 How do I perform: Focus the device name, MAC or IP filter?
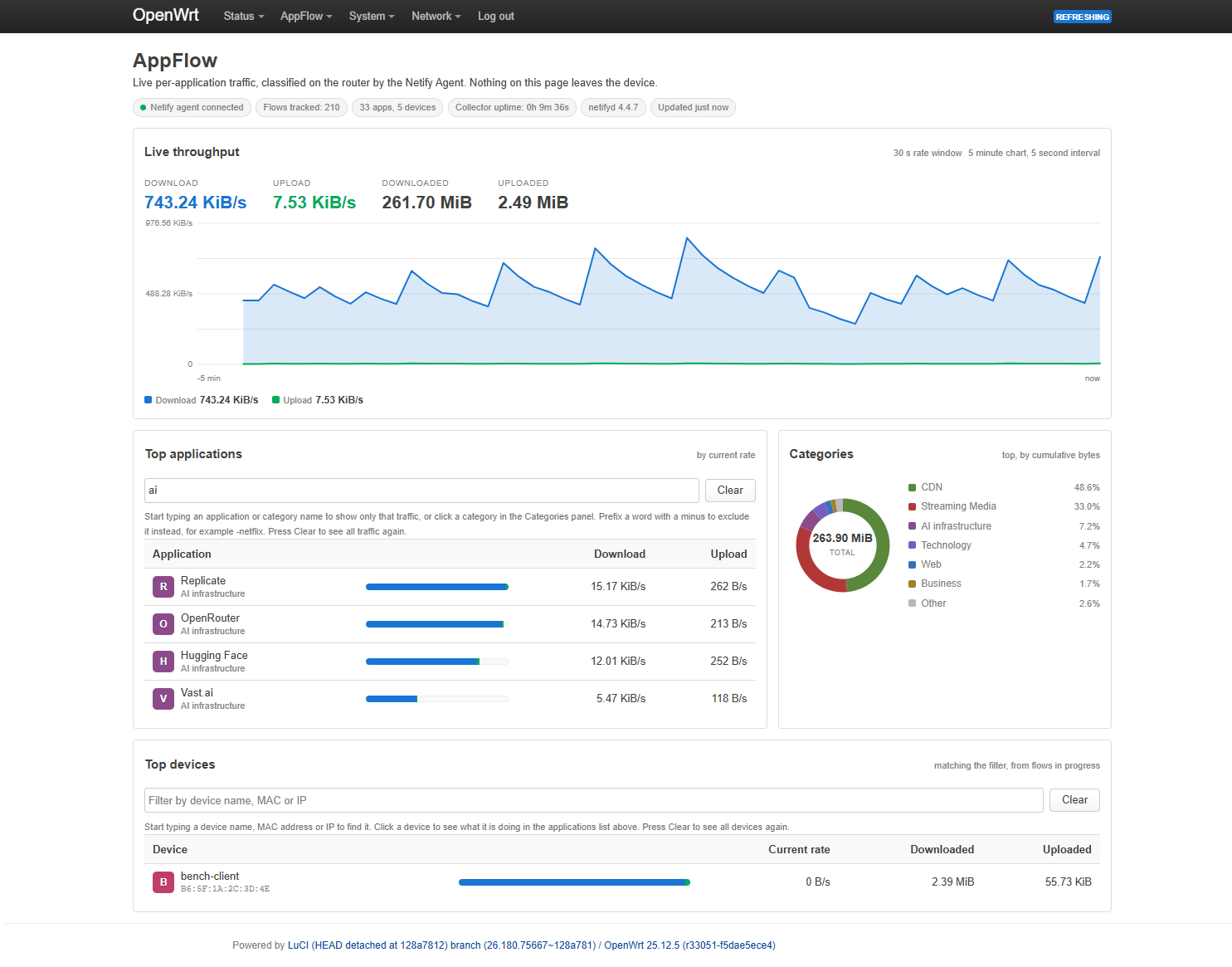coord(594,800)
